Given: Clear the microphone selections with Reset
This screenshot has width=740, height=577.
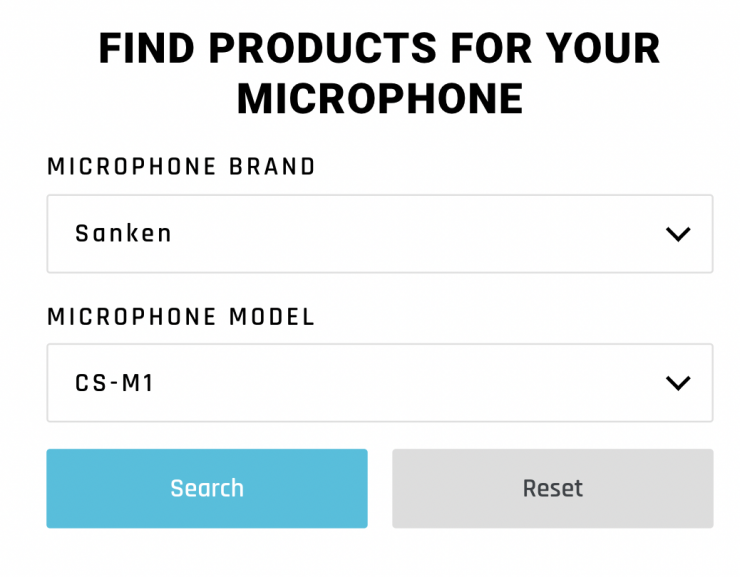Looking at the screenshot, I should [x=552, y=488].
